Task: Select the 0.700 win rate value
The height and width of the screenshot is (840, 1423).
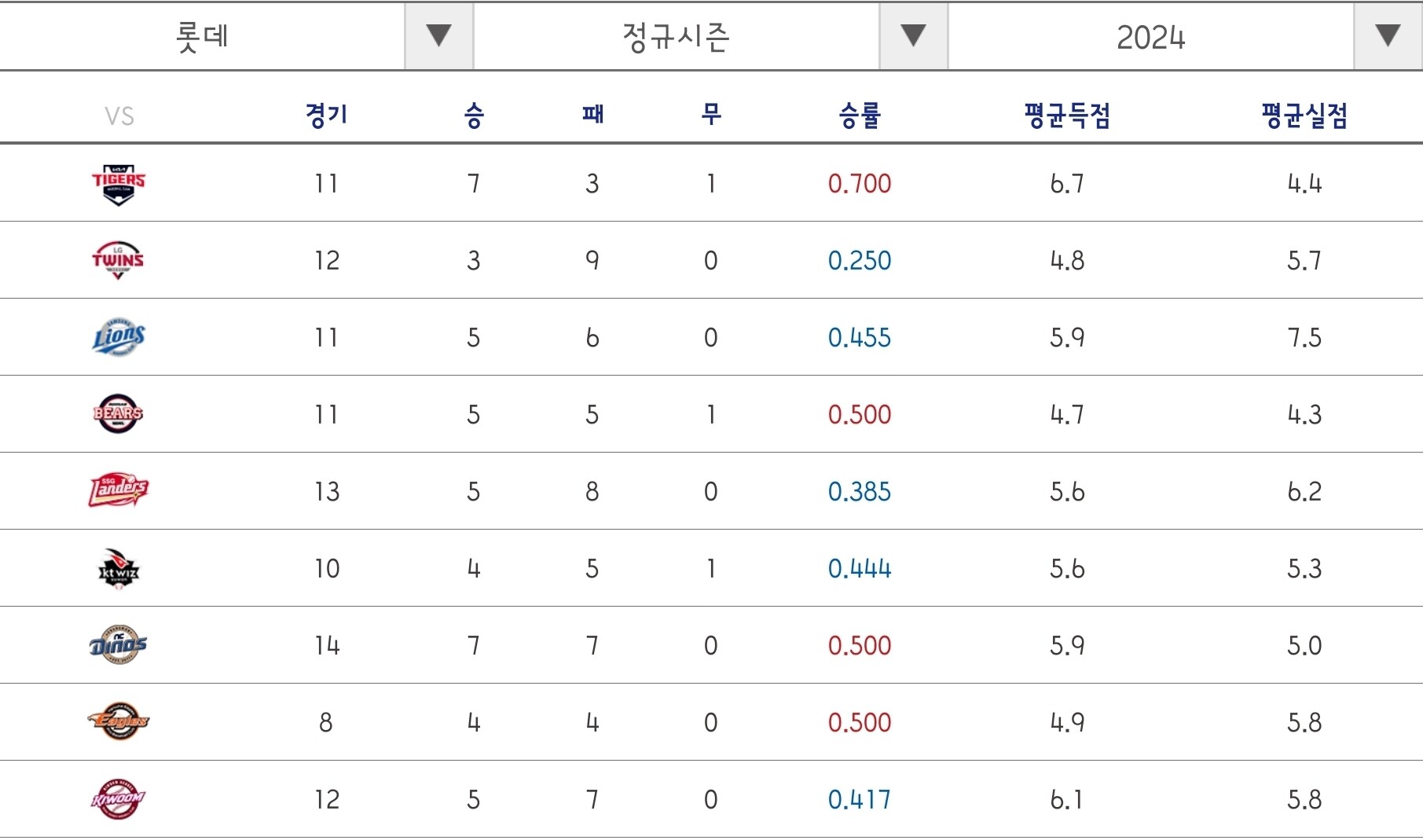Action: (860, 184)
